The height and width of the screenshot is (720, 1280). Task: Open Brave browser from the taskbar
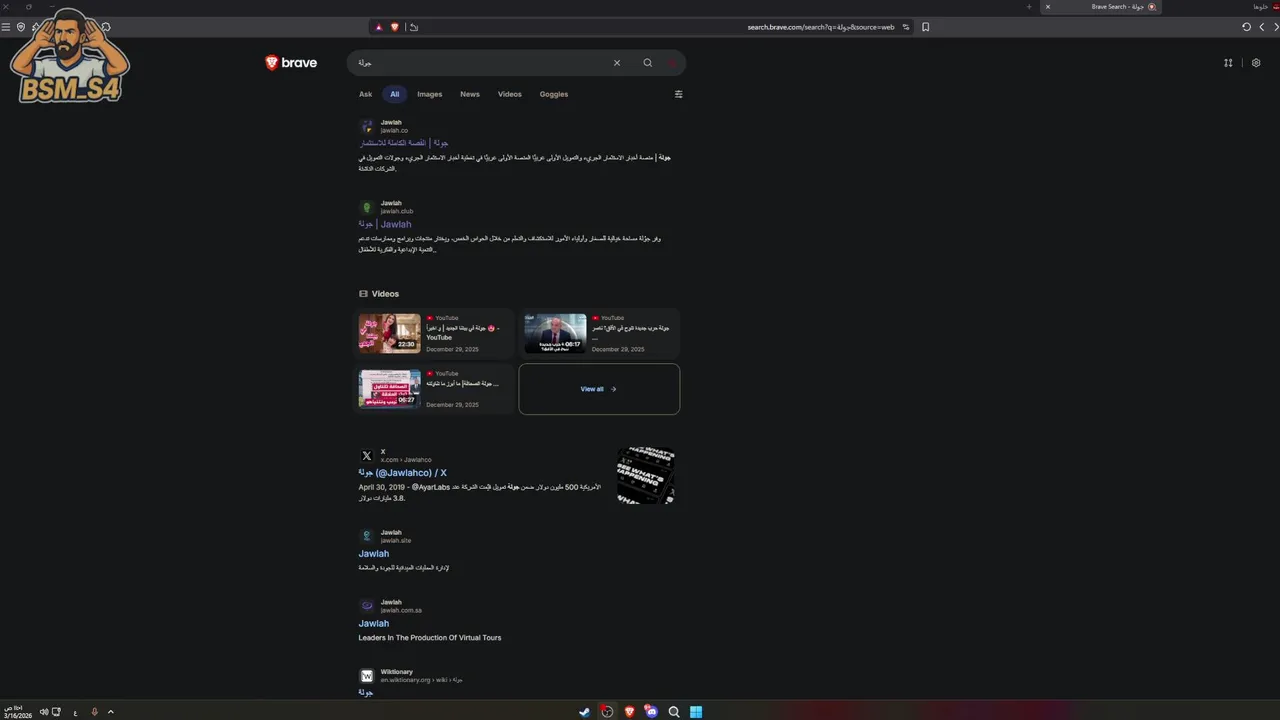630,712
